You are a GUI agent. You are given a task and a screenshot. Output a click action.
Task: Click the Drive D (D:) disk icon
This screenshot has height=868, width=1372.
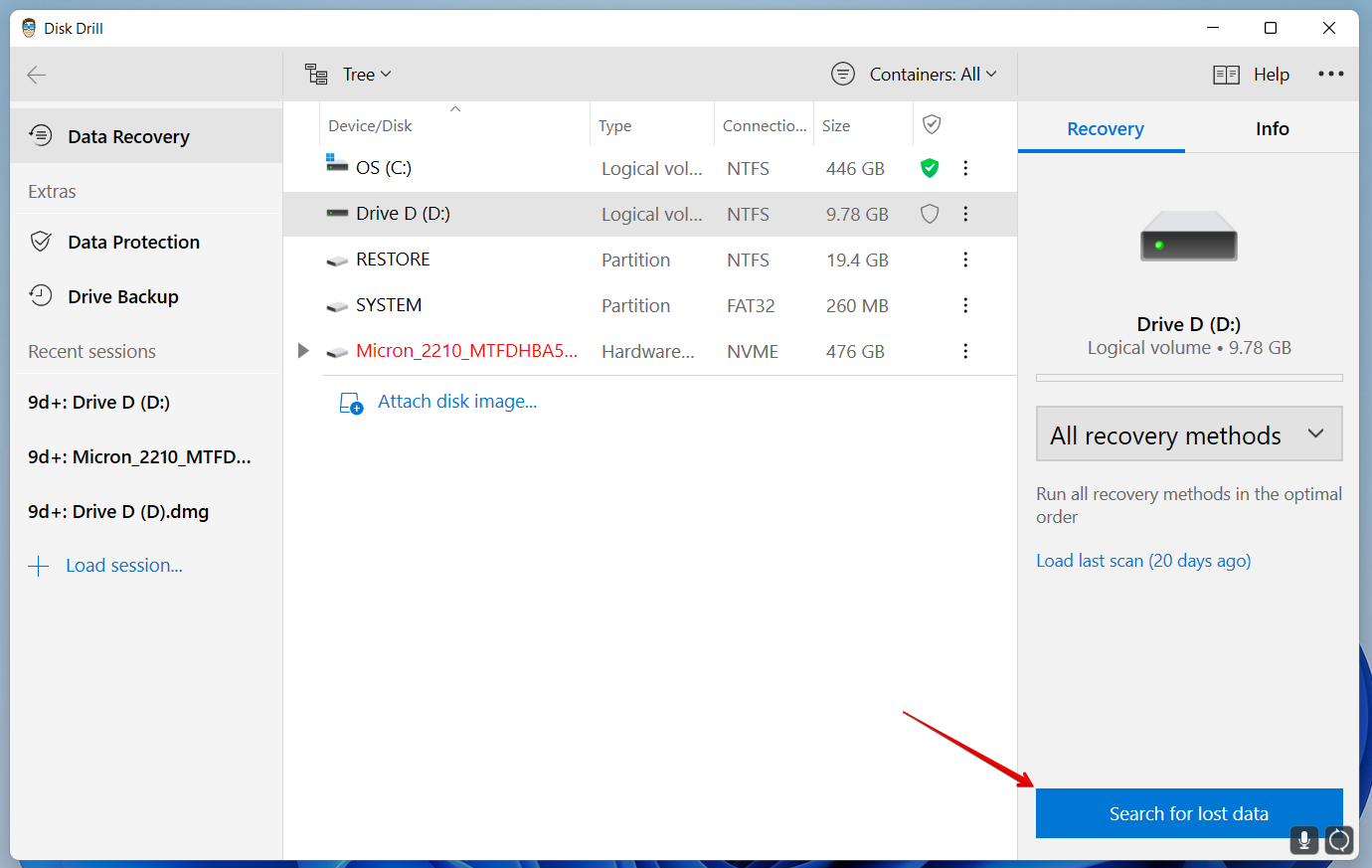click(x=337, y=213)
